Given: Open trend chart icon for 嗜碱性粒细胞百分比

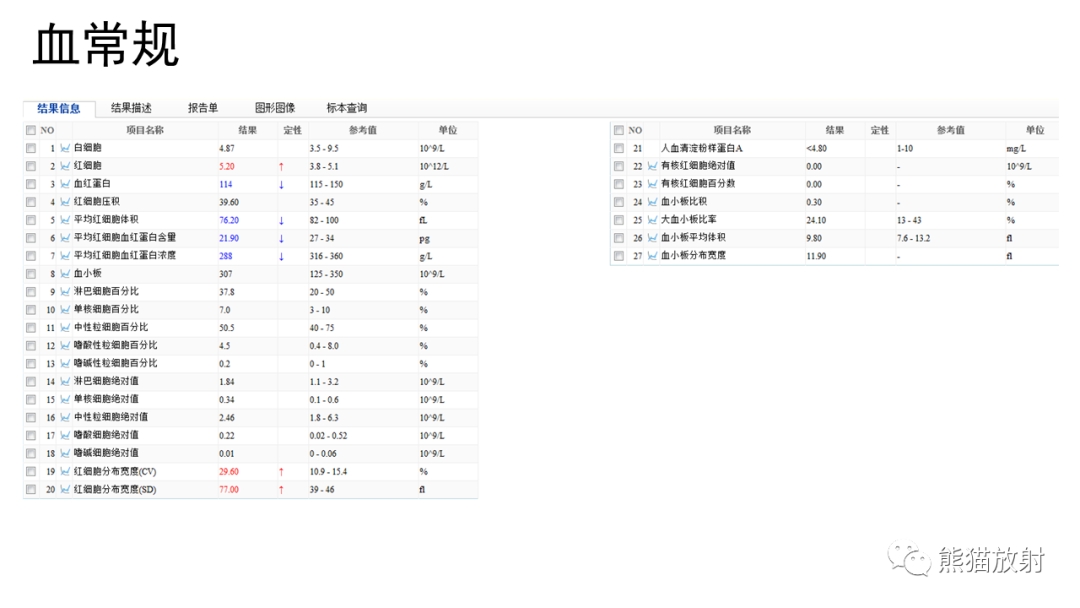Looking at the screenshot, I should (x=65, y=364).
